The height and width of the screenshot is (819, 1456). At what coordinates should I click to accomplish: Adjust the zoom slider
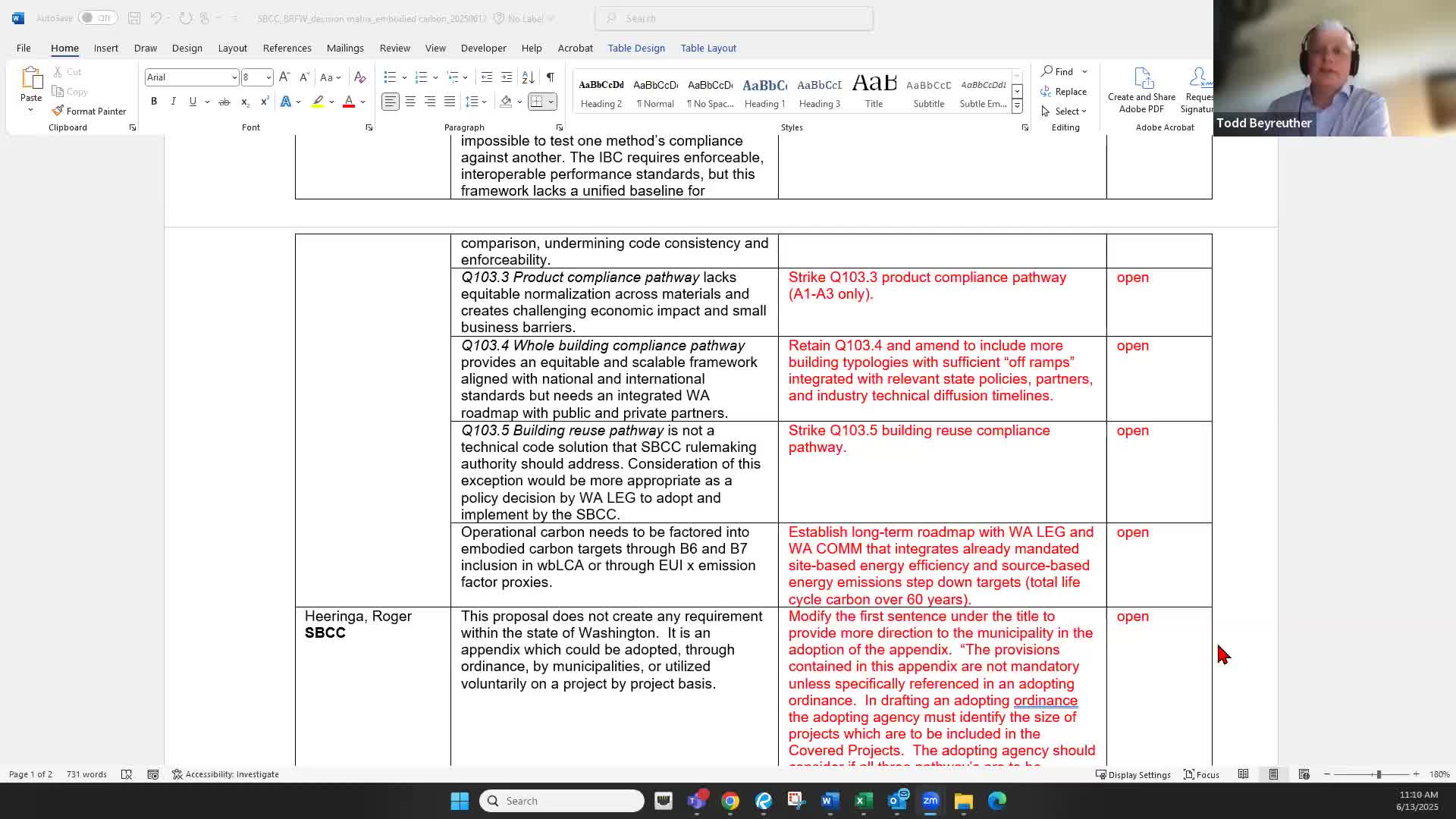[1378, 774]
